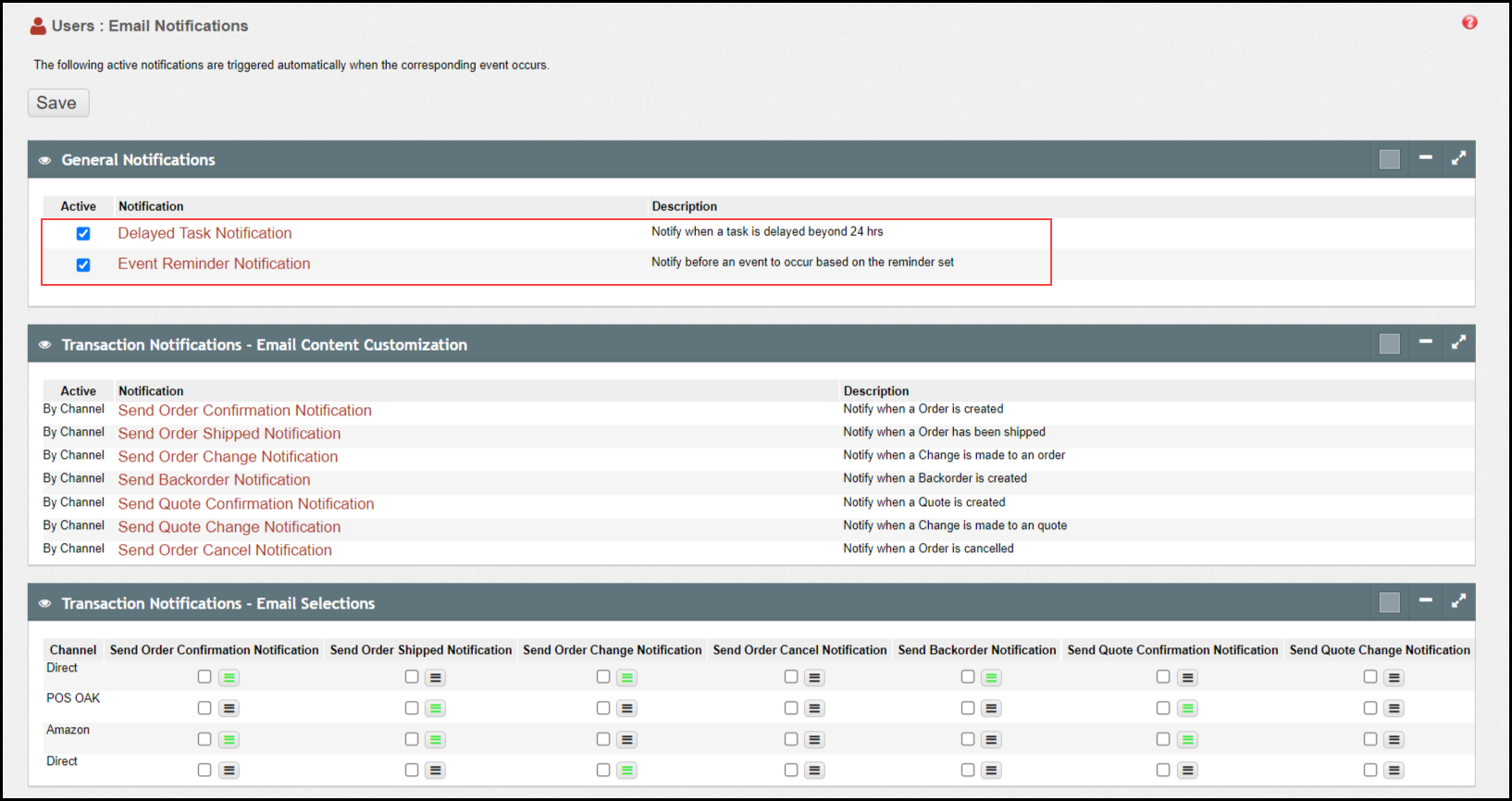Open the Send Quote Change Notification red link
Screen dimensions: 1512x801
tap(229, 527)
